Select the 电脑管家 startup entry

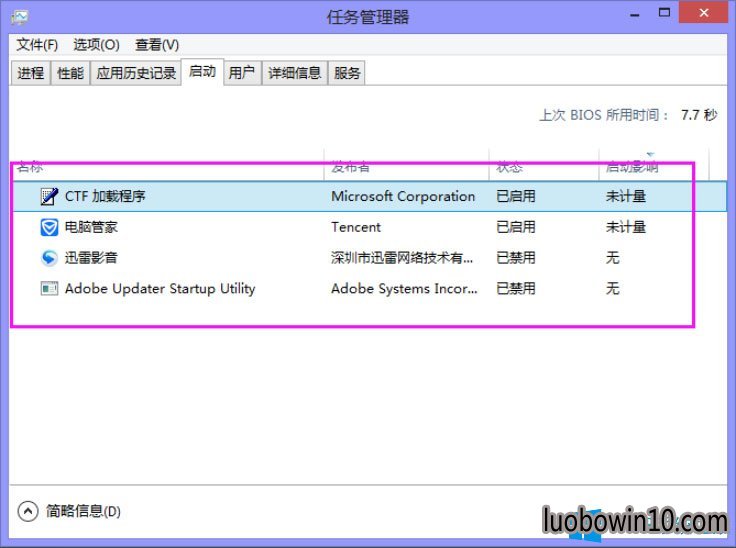pos(91,227)
